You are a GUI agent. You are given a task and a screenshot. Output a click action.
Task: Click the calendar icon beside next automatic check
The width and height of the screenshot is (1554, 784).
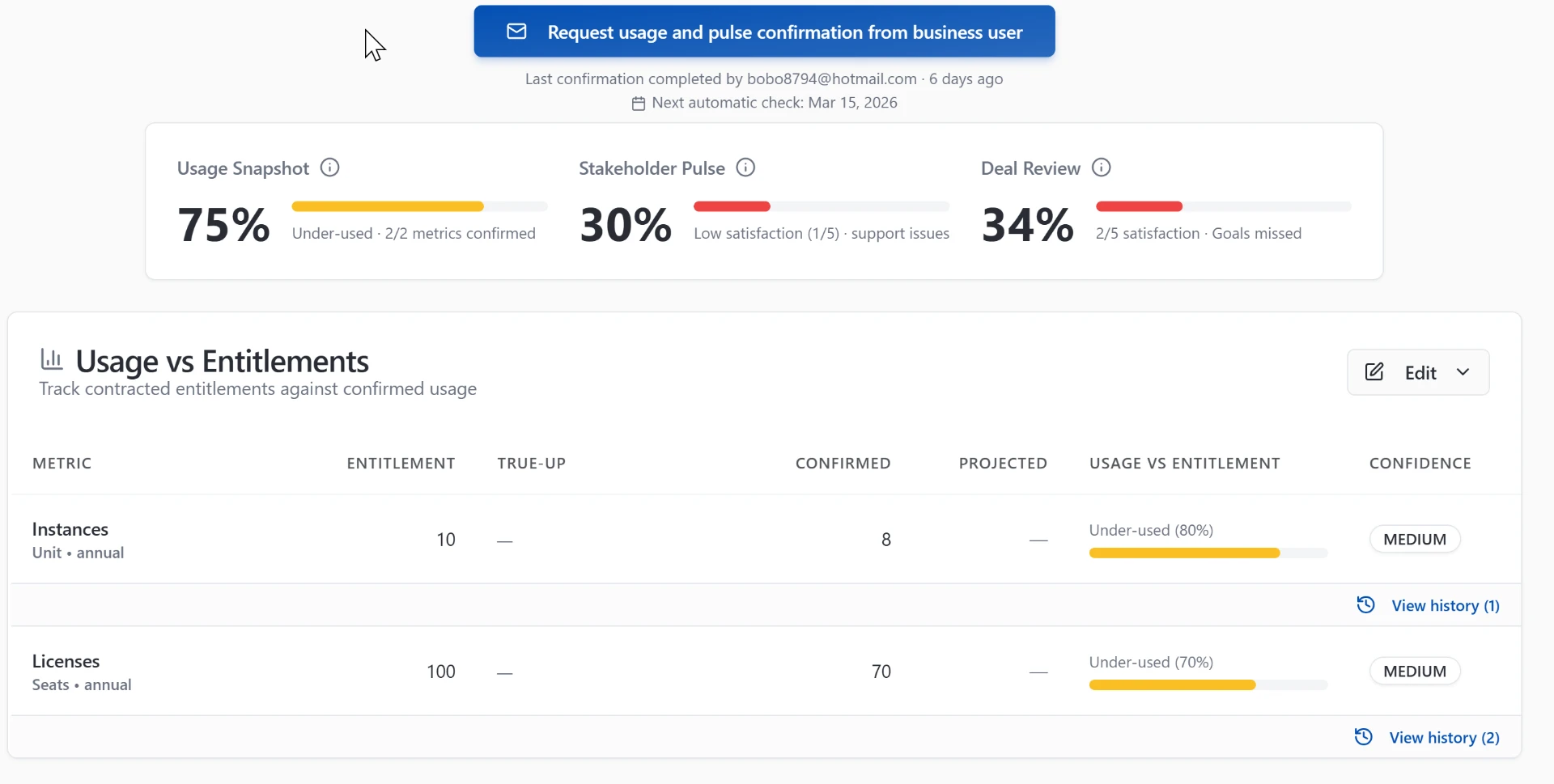[639, 104]
